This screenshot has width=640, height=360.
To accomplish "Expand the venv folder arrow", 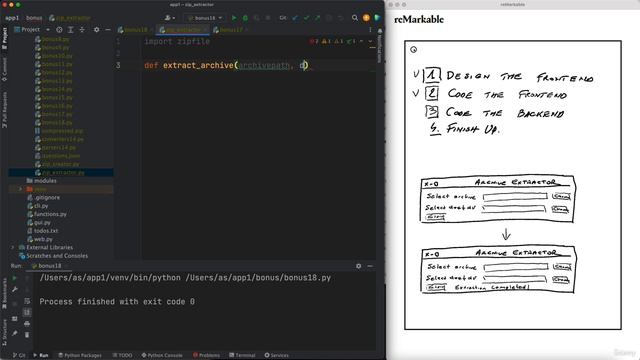I will point(20,189).
